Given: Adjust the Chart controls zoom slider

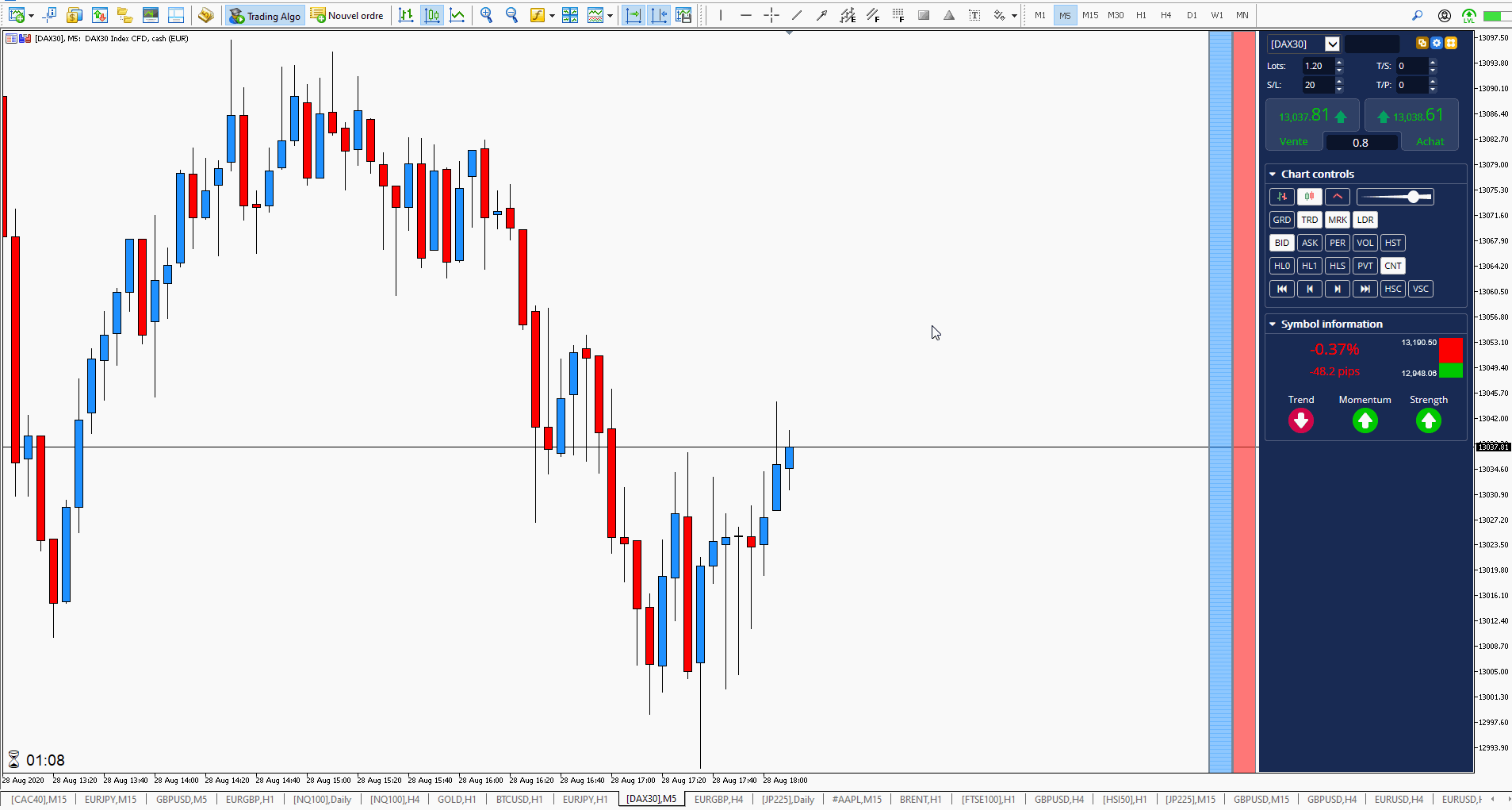Looking at the screenshot, I should tap(1395, 197).
